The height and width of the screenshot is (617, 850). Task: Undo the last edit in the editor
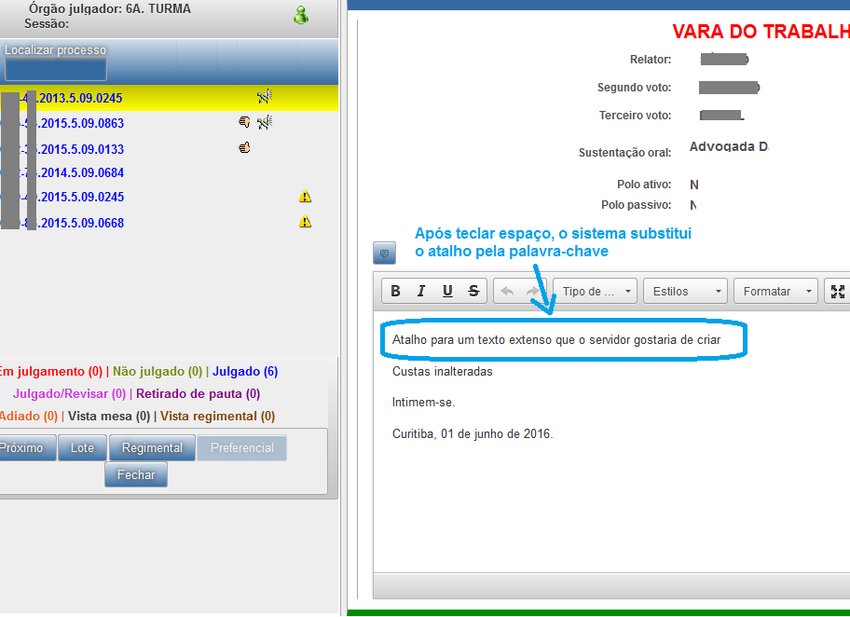[507, 291]
